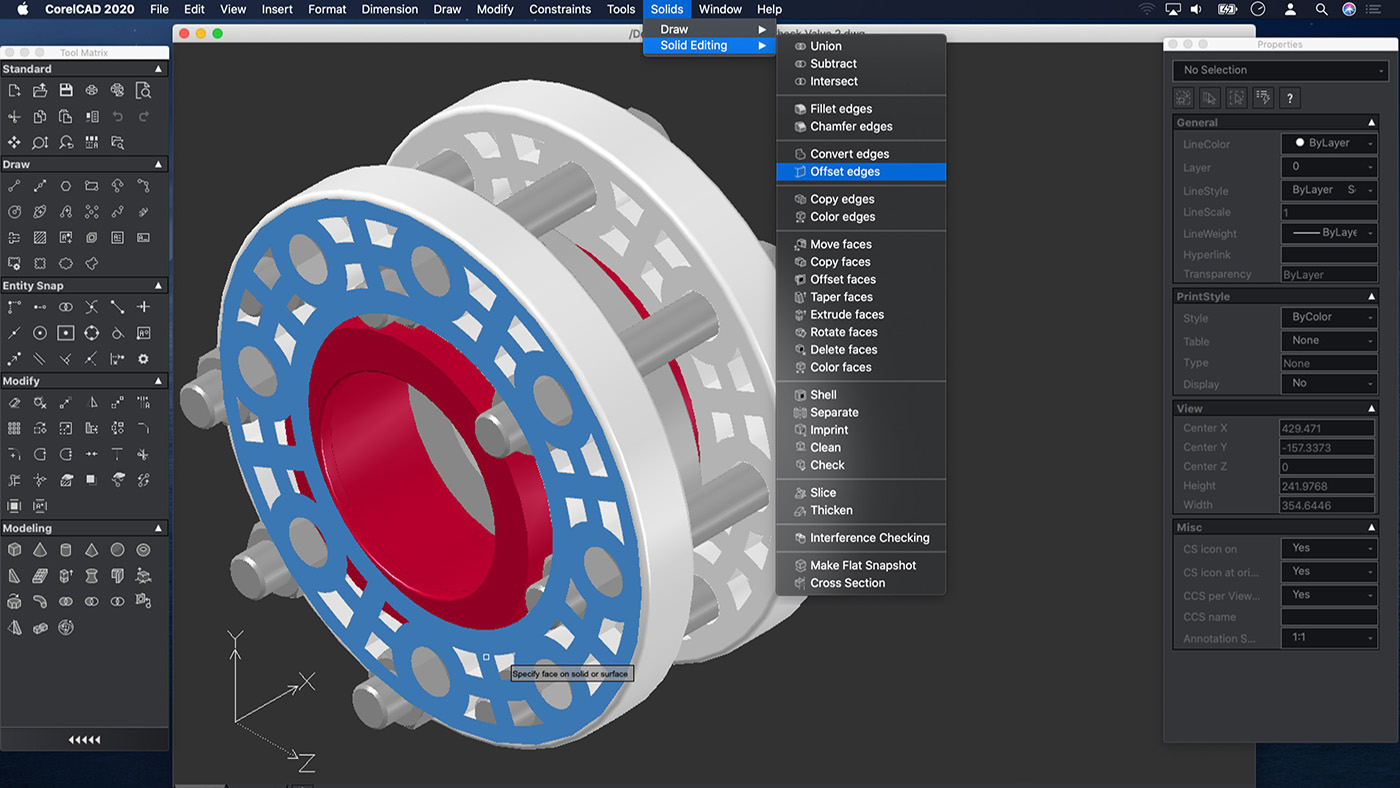Open the PrintStyle Style ByColor dropdown
The width and height of the screenshot is (1400, 788).
tap(1329, 317)
